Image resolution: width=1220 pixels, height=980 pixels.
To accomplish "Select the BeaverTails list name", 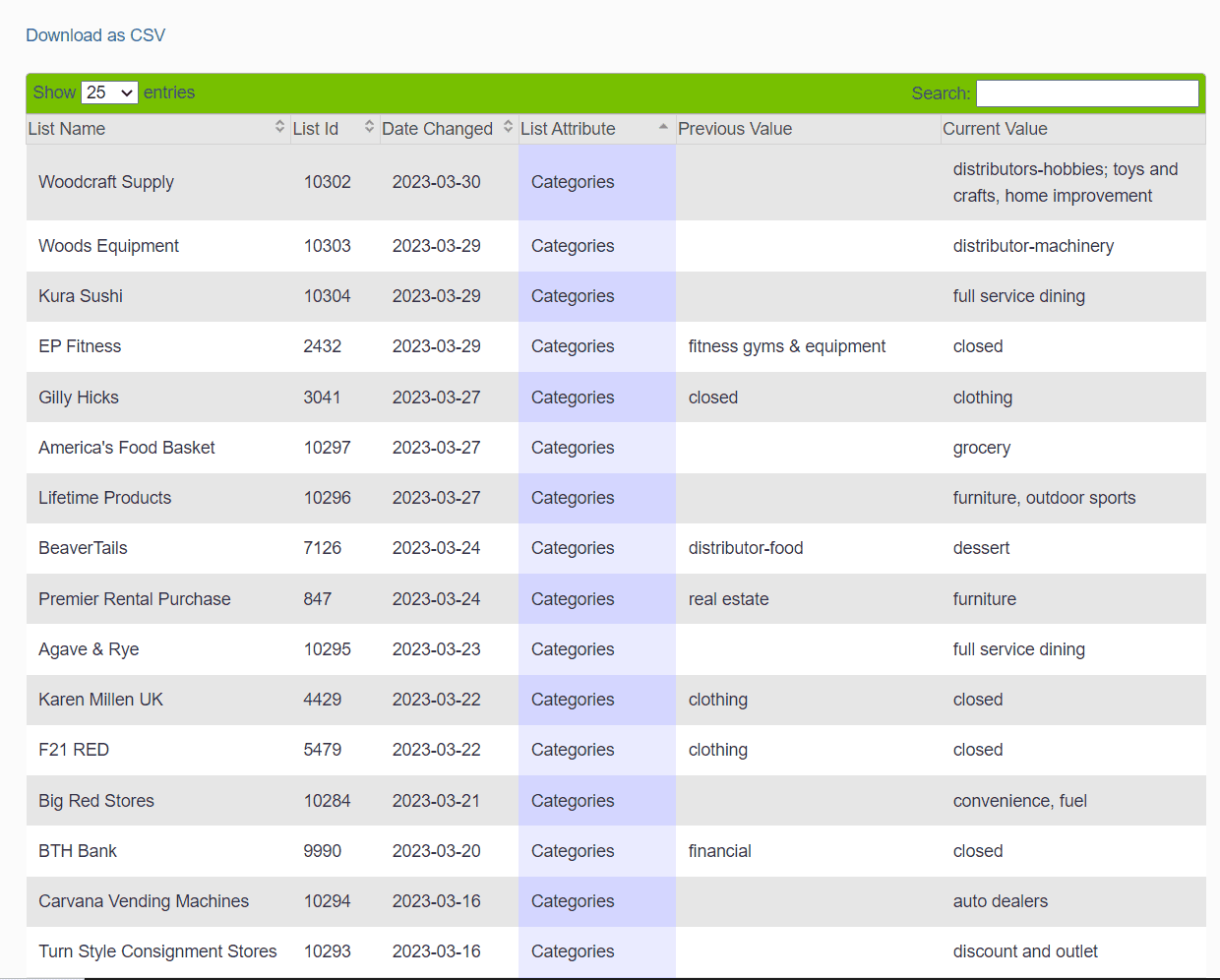I will click(x=83, y=548).
